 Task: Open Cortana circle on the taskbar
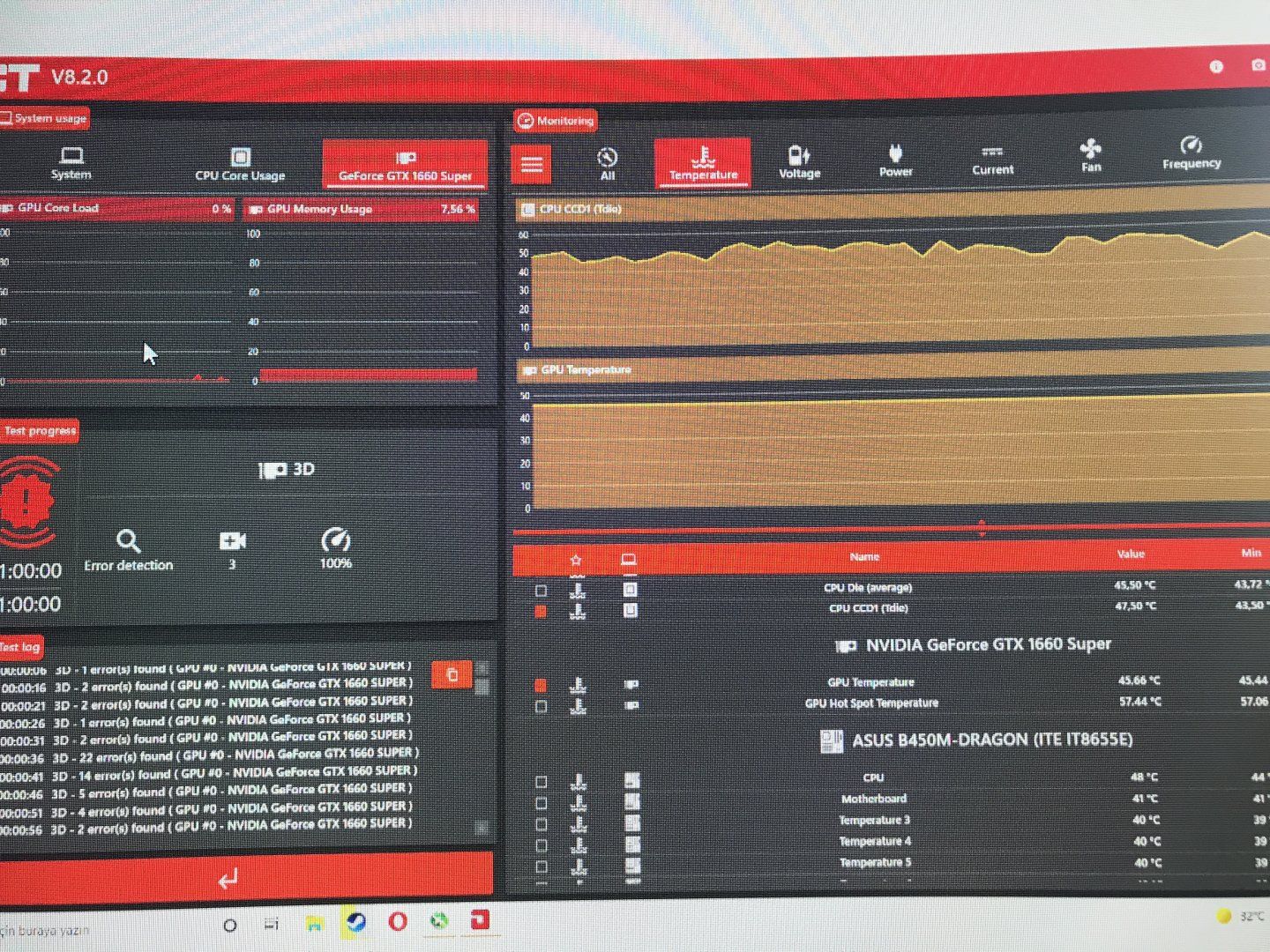(229, 926)
